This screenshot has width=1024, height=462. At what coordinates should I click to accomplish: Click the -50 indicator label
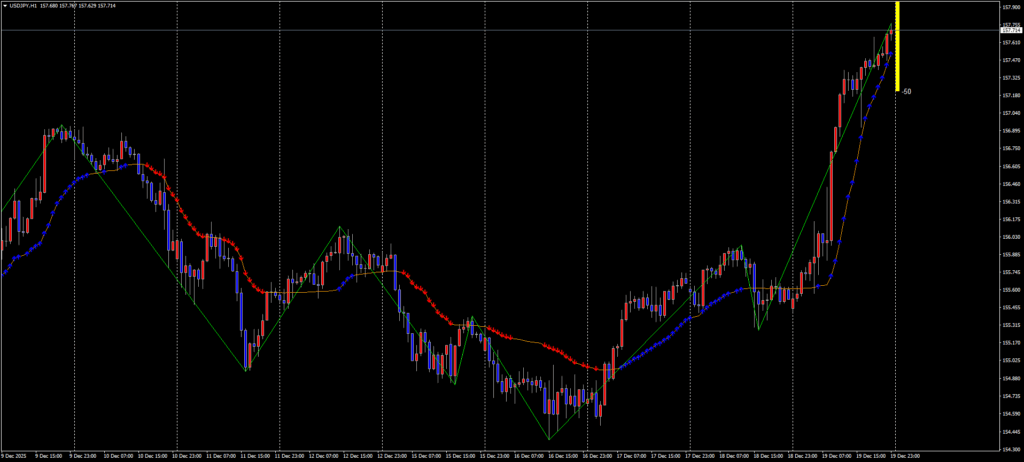coord(906,91)
